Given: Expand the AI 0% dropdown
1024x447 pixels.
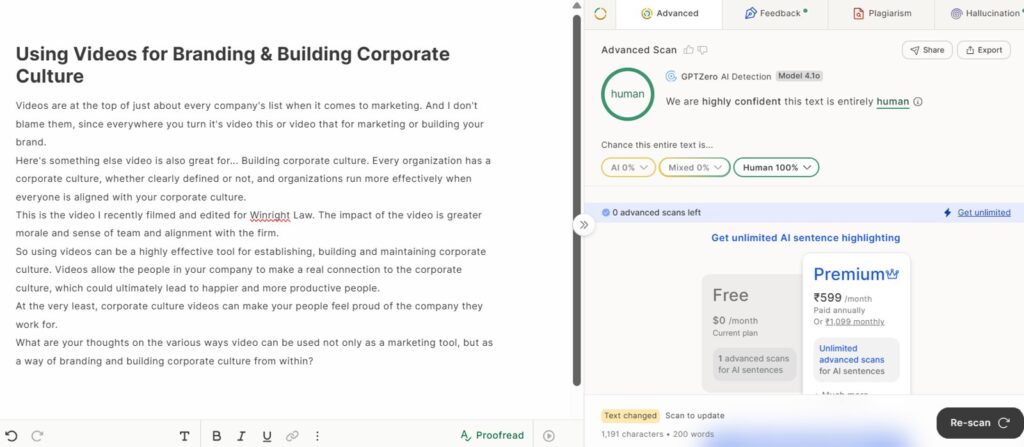Looking at the screenshot, I should click(x=628, y=167).
